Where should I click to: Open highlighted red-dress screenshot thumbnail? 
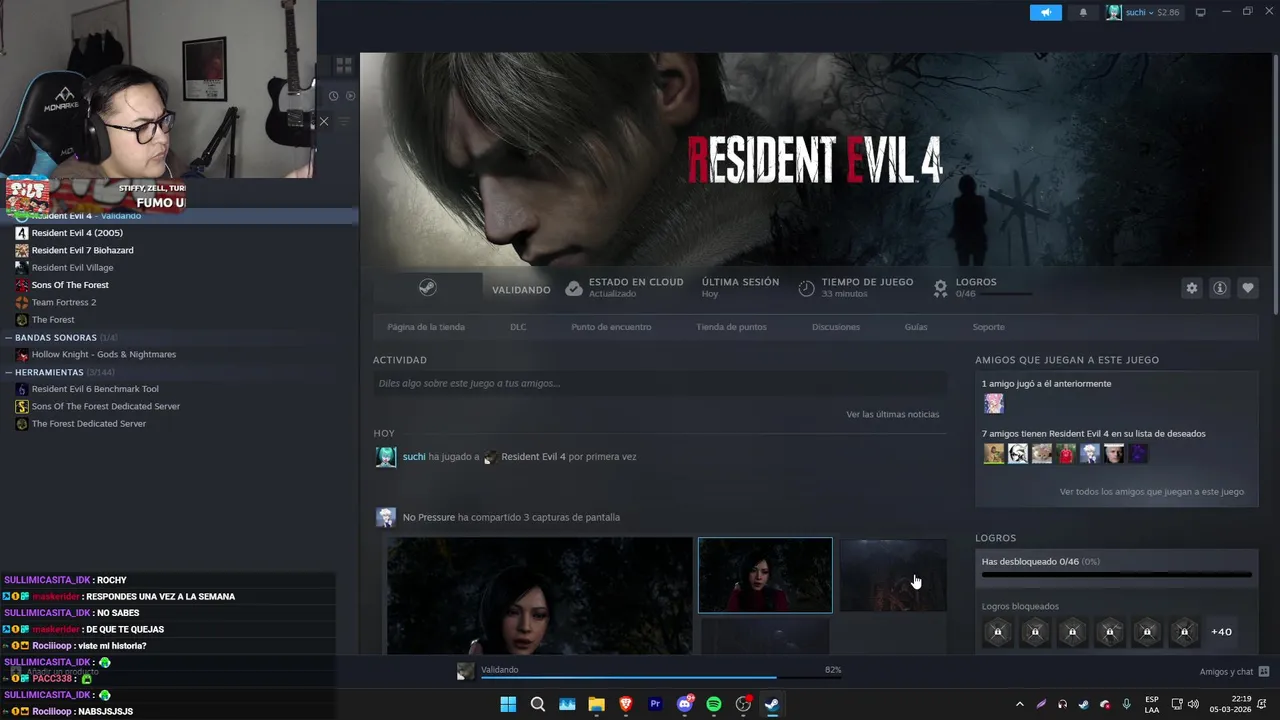point(765,575)
